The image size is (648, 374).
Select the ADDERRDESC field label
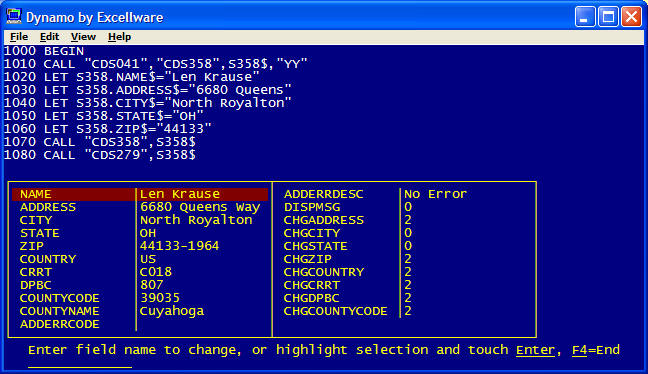[324, 194]
